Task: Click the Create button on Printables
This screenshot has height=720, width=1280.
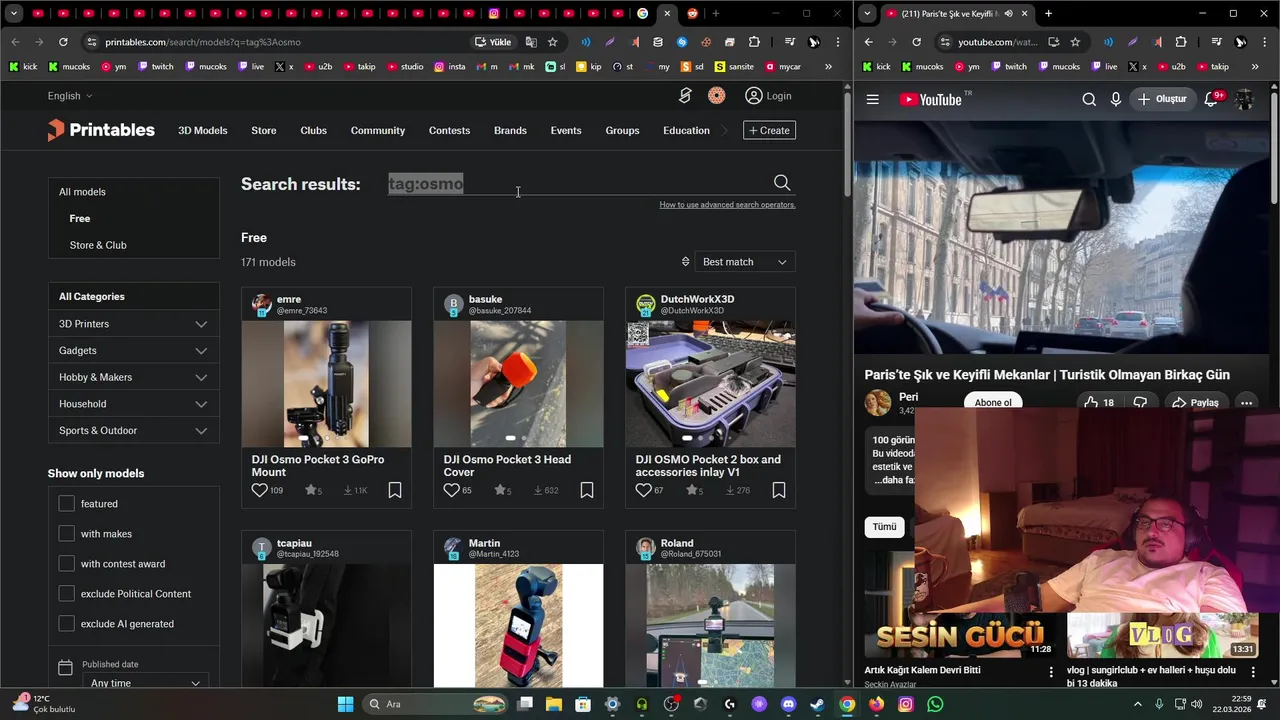Action: coord(770,130)
